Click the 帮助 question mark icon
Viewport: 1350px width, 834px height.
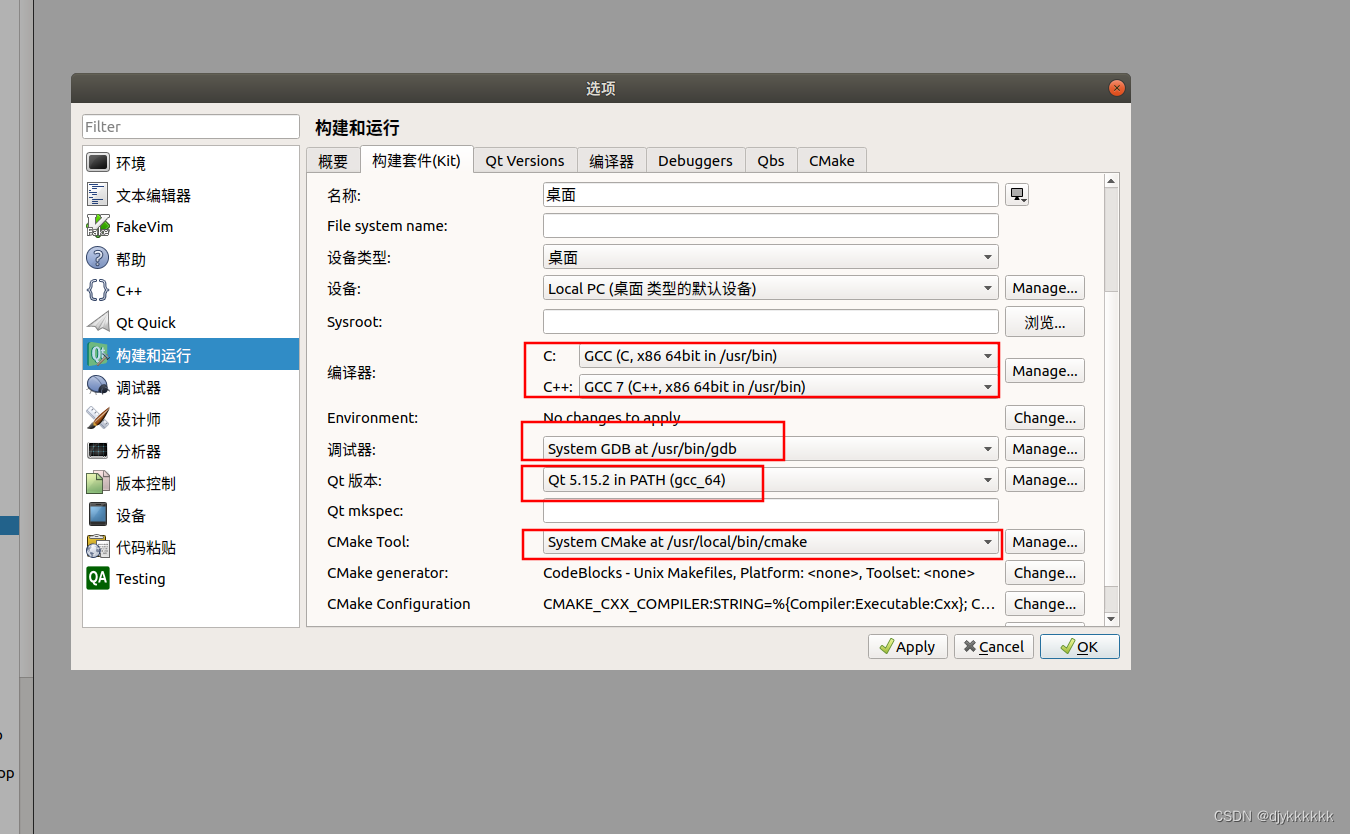point(98,258)
